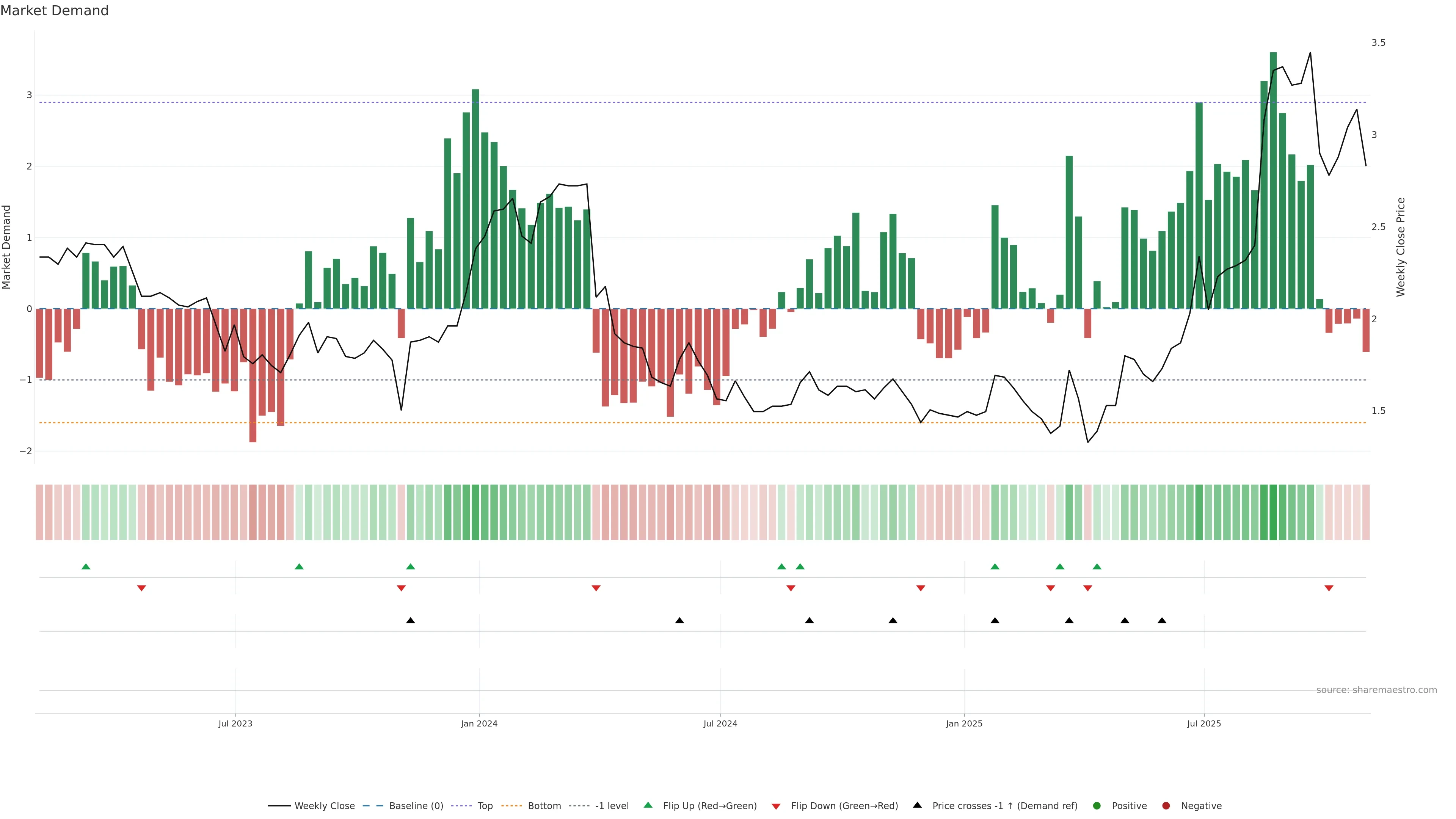Viewport: 1456px width, 819px height.
Task: Toggle the Top legend entry
Action: [x=485, y=806]
